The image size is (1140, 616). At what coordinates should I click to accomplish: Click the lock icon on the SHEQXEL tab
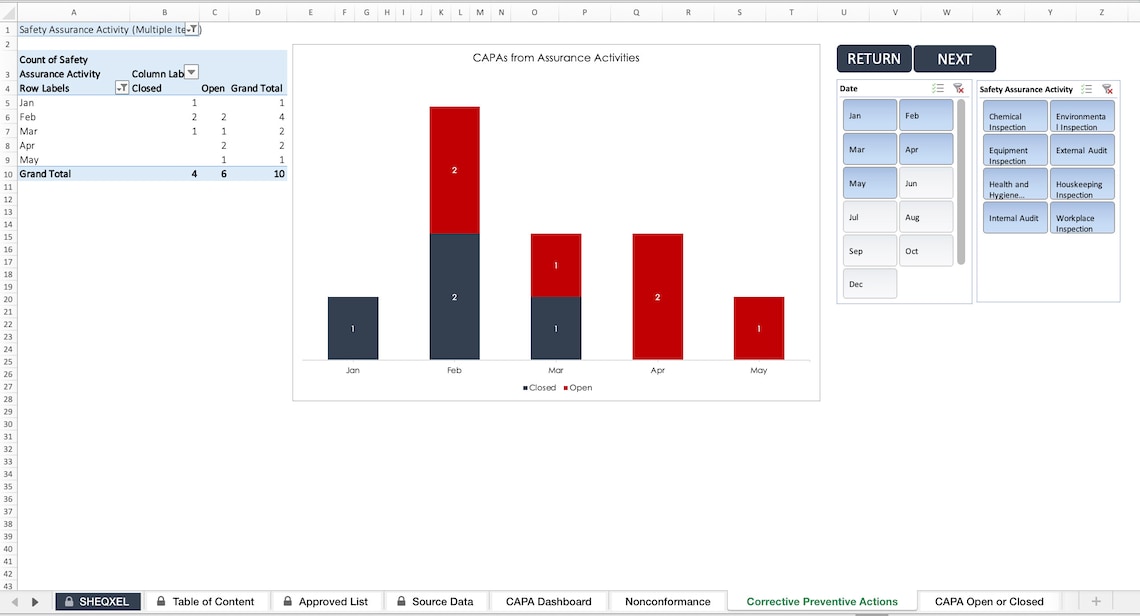(68, 602)
